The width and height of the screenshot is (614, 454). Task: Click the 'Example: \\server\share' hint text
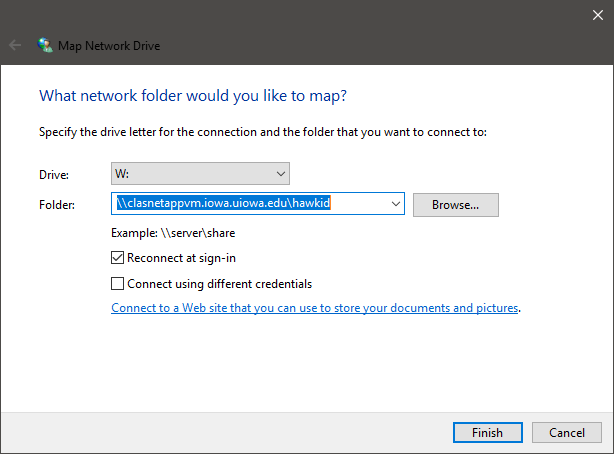pyautogui.click(x=173, y=233)
